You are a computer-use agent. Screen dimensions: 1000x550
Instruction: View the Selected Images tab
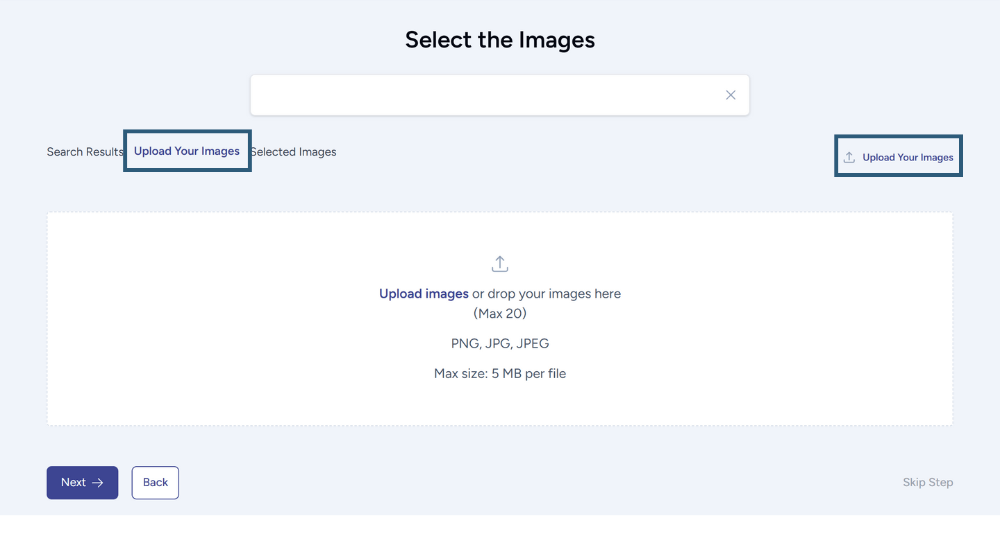(x=294, y=152)
